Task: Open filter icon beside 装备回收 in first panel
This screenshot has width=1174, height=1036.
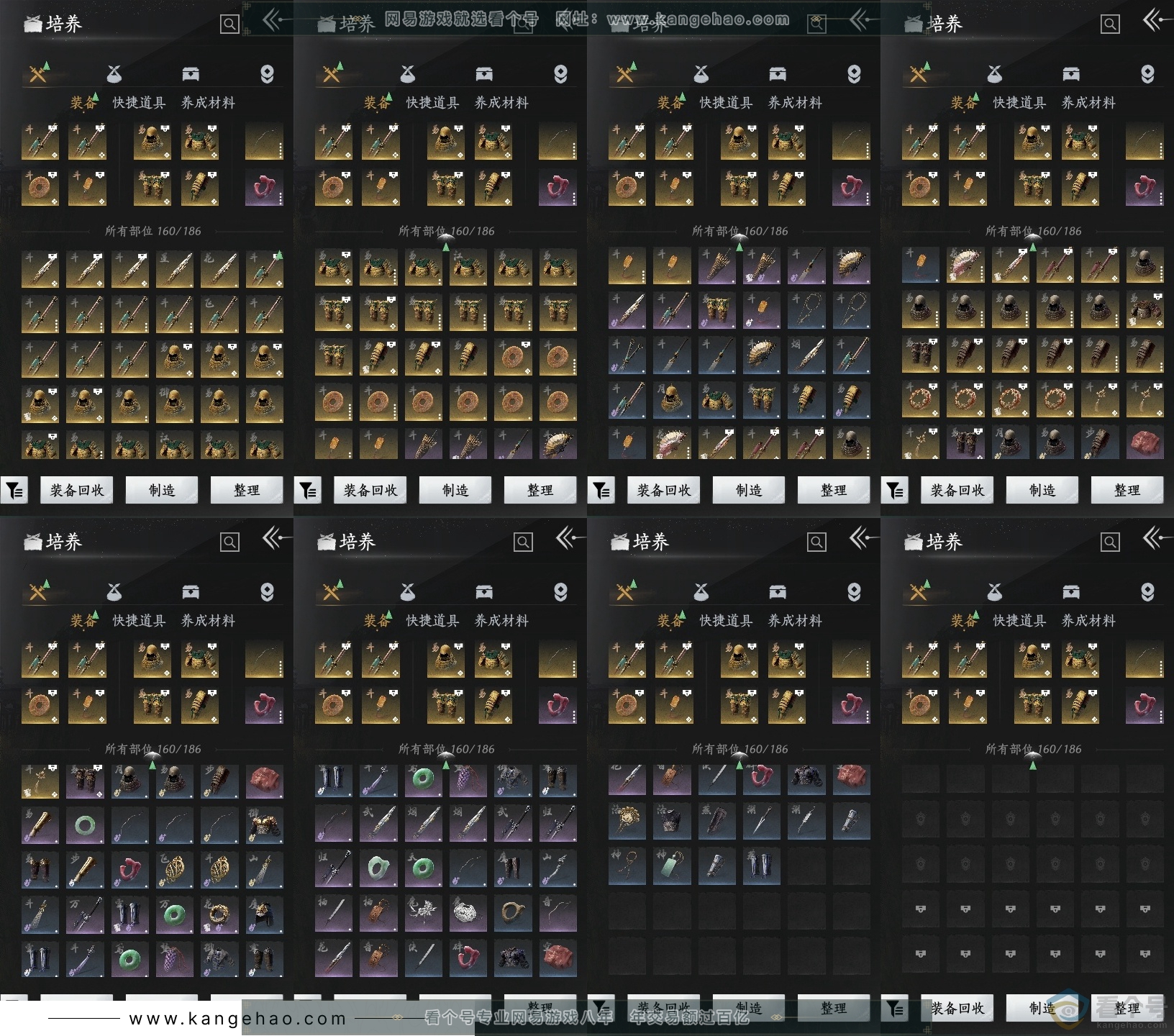Action: [14, 491]
